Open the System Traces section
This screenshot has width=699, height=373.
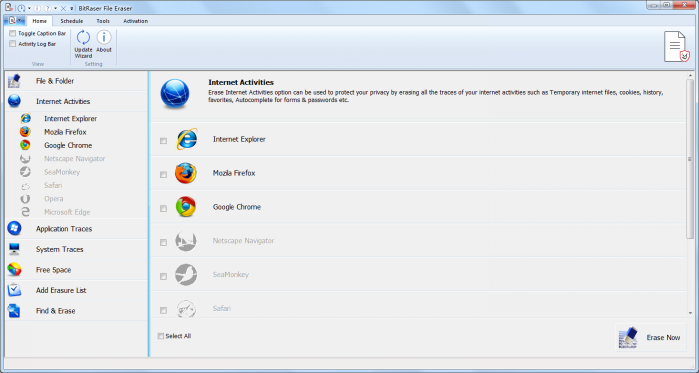[x=76, y=249]
